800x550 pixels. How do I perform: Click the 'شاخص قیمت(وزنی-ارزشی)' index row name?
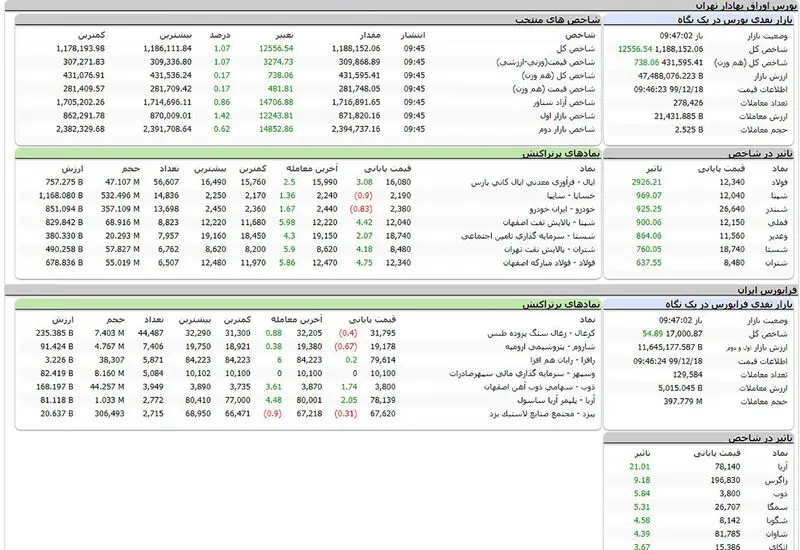(x=546, y=62)
